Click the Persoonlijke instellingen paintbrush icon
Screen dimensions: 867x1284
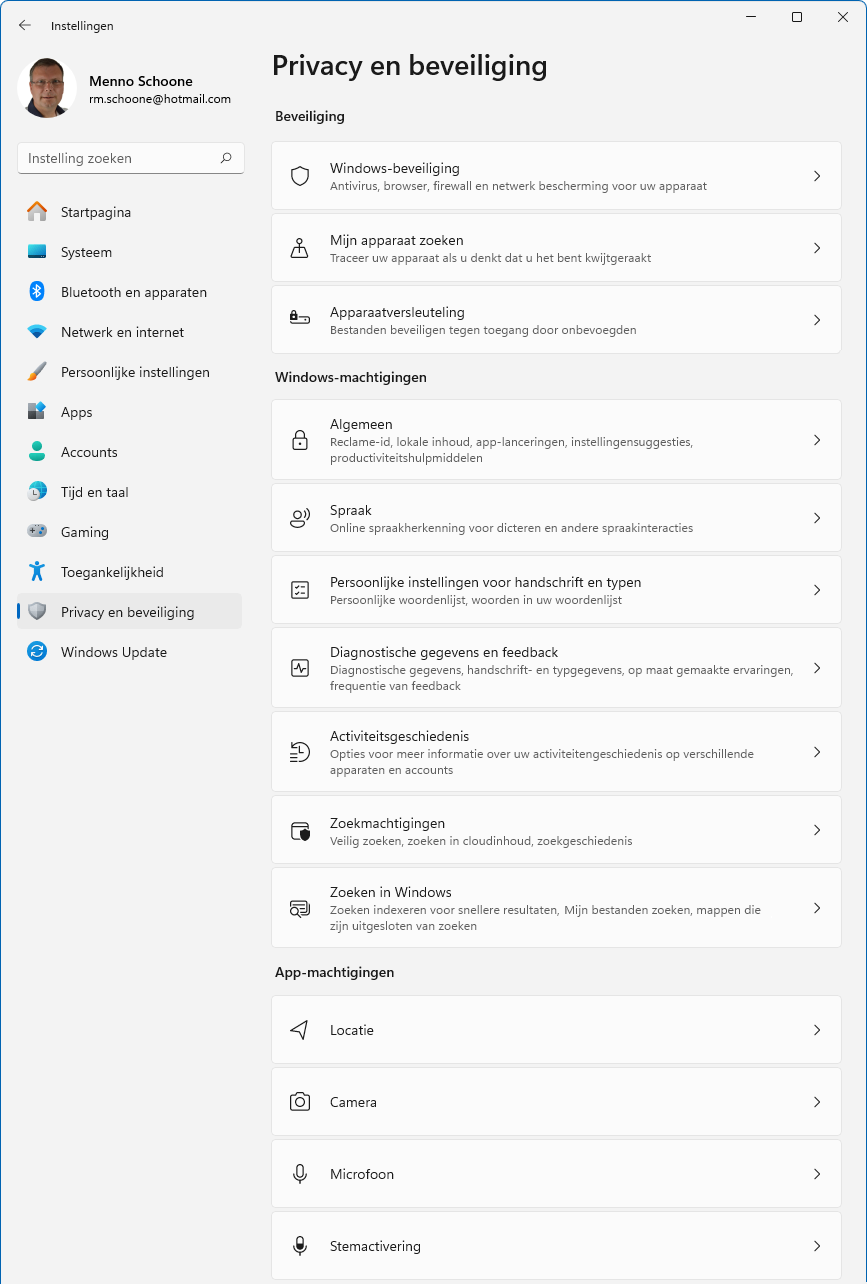point(37,372)
